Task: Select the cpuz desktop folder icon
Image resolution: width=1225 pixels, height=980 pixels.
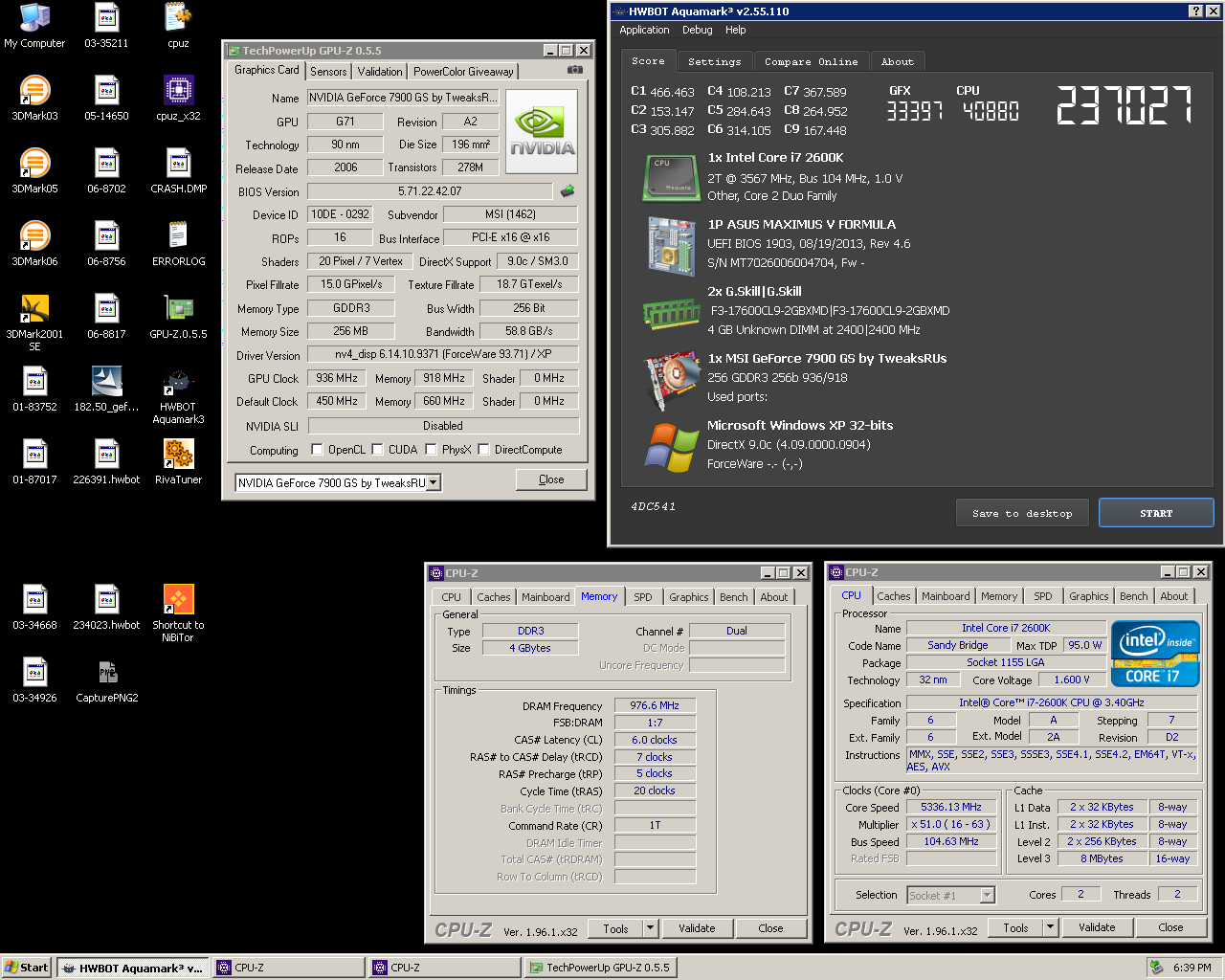Action: [x=178, y=25]
